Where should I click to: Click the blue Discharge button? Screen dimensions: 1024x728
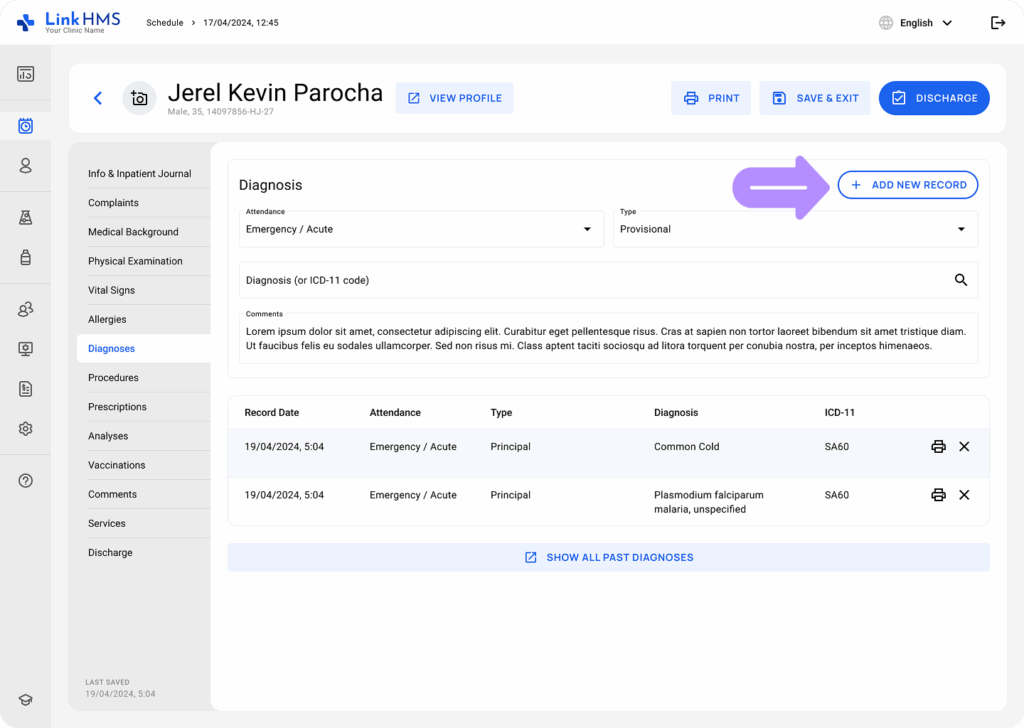coord(934,98)
